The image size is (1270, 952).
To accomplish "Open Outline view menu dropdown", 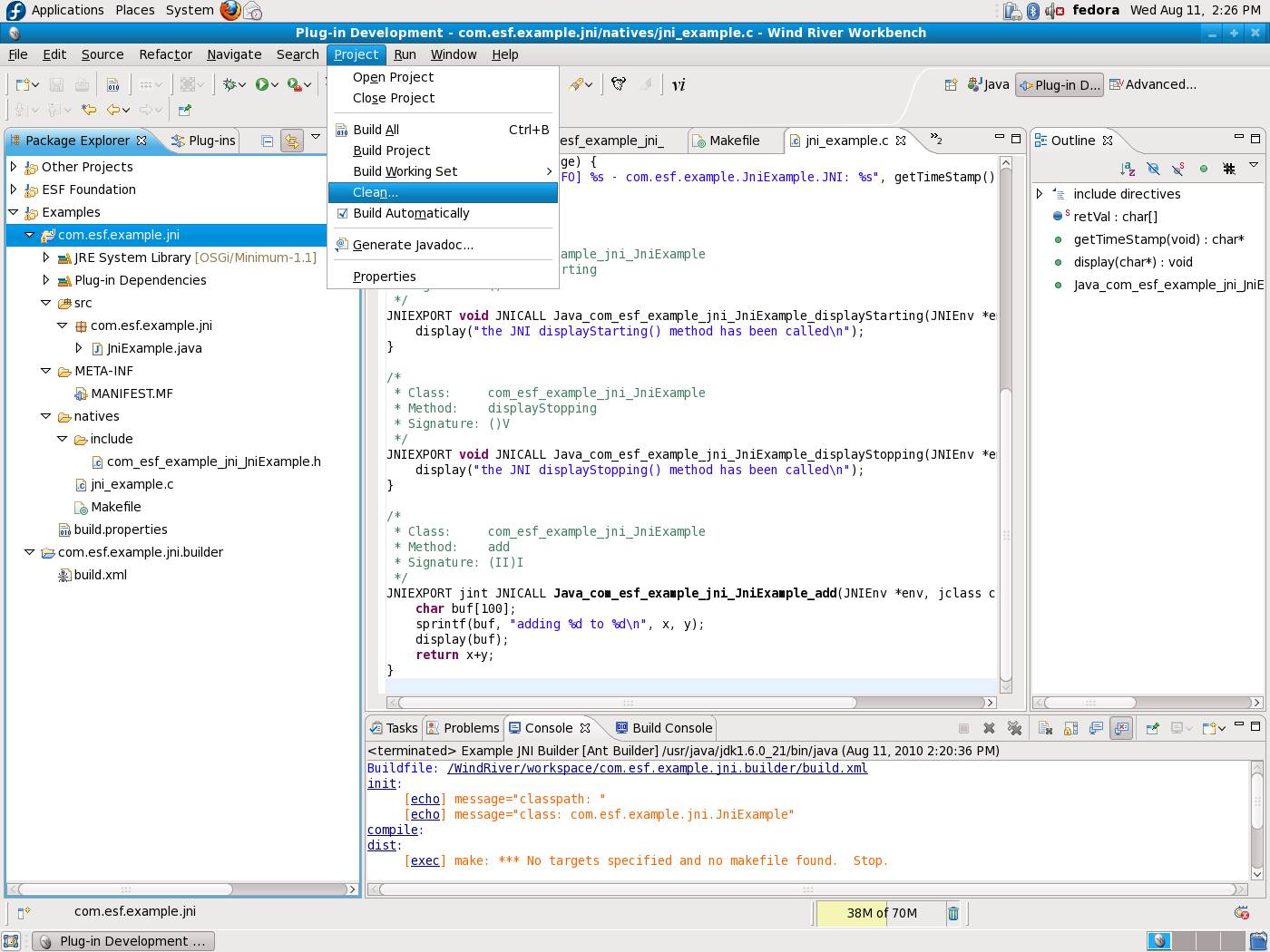I will [x=1254, y=166].
